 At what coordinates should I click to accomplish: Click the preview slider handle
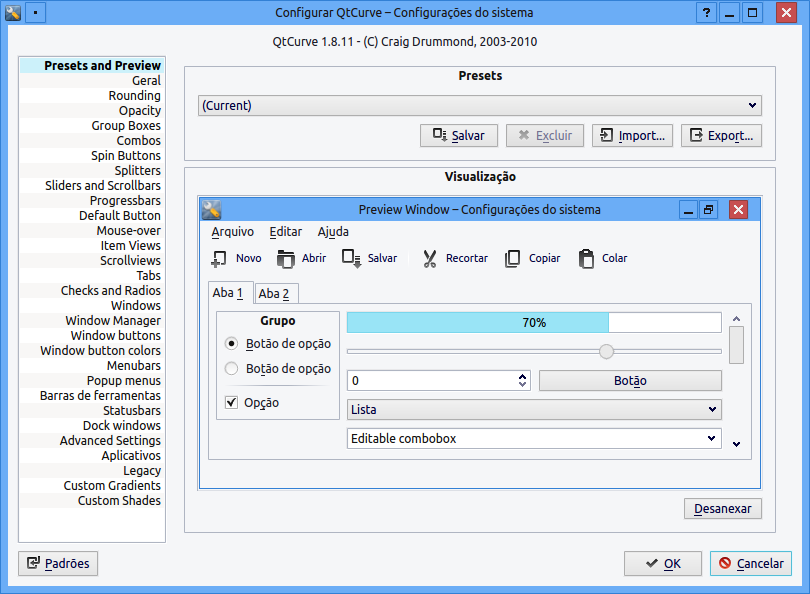tap(606, 352)
